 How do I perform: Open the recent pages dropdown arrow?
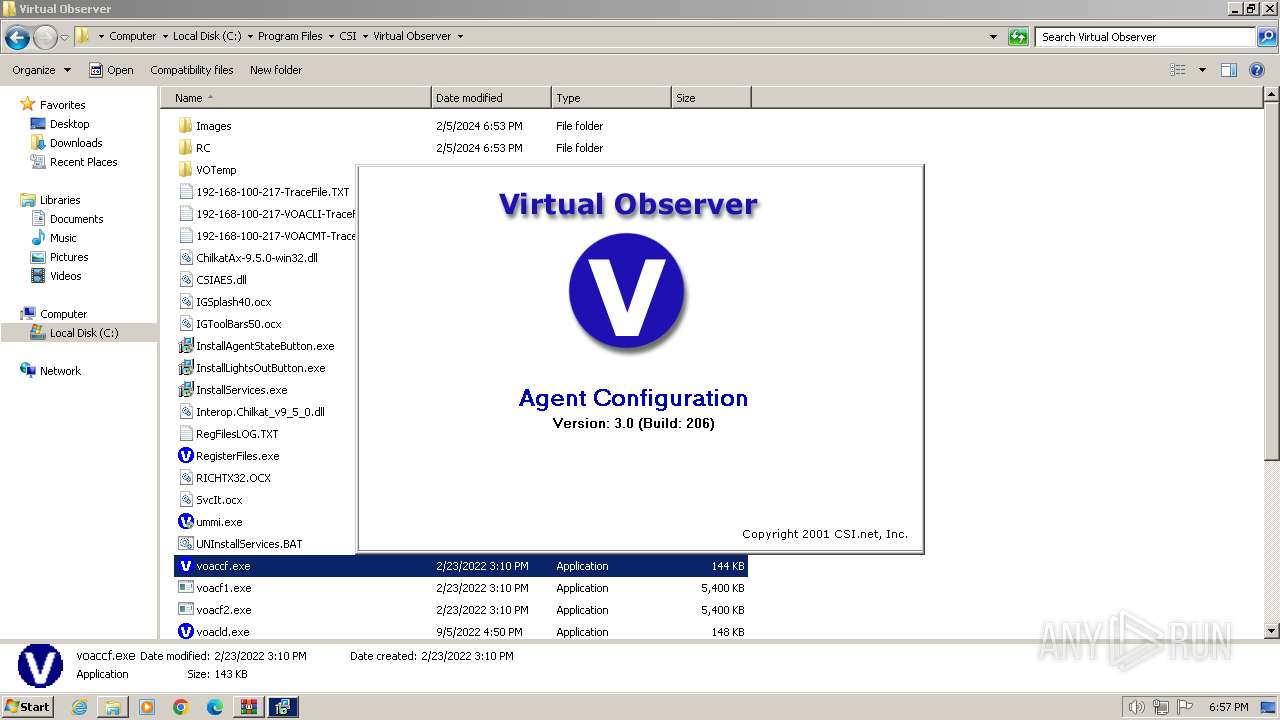[64, 37]
